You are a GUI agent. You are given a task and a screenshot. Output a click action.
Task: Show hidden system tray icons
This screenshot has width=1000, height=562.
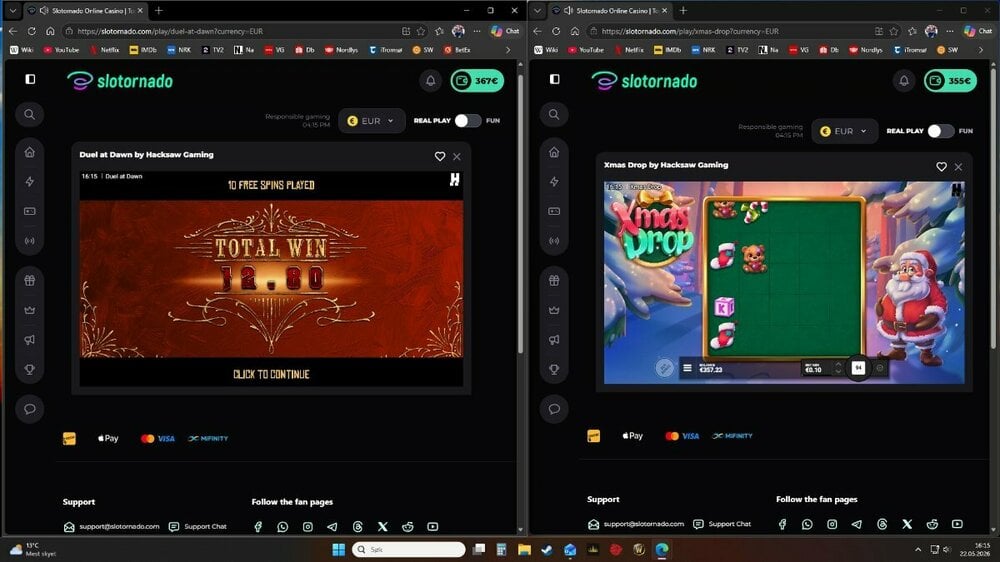point(918,549)
